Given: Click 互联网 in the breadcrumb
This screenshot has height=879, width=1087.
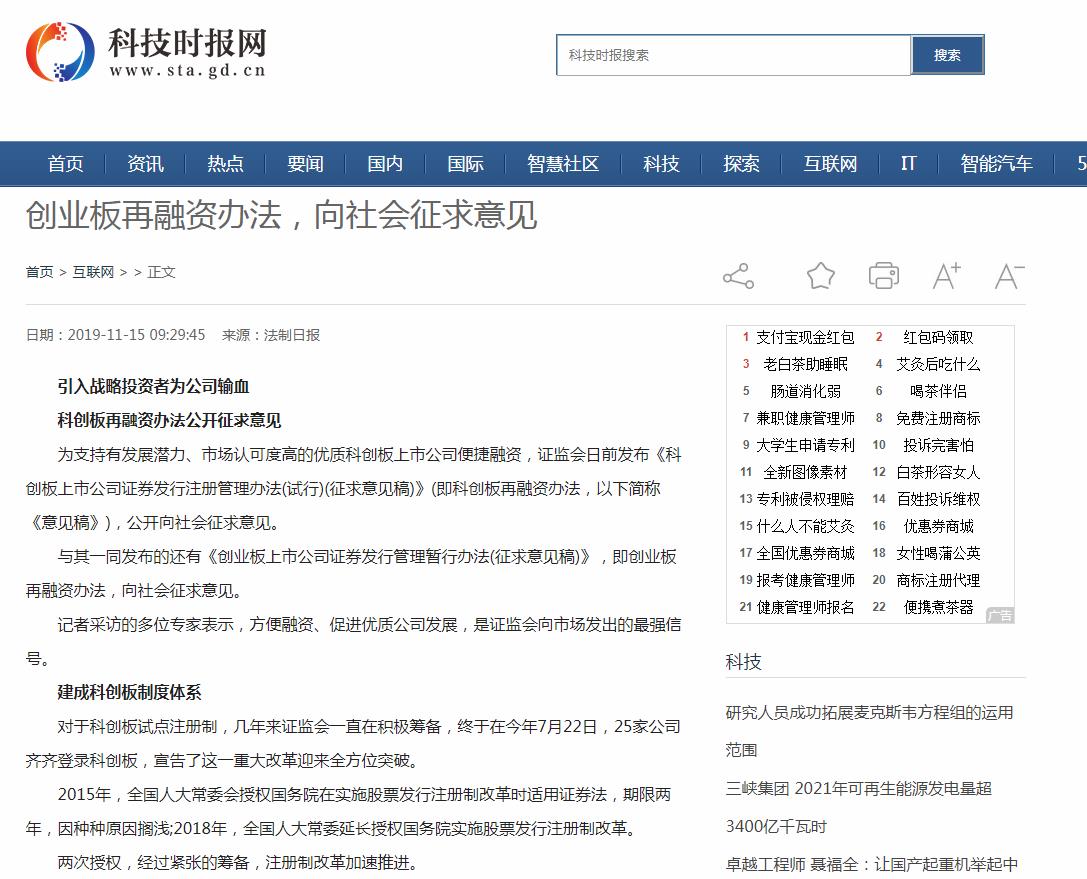Looking at the screenshot, I should click(x=93, y=272).
